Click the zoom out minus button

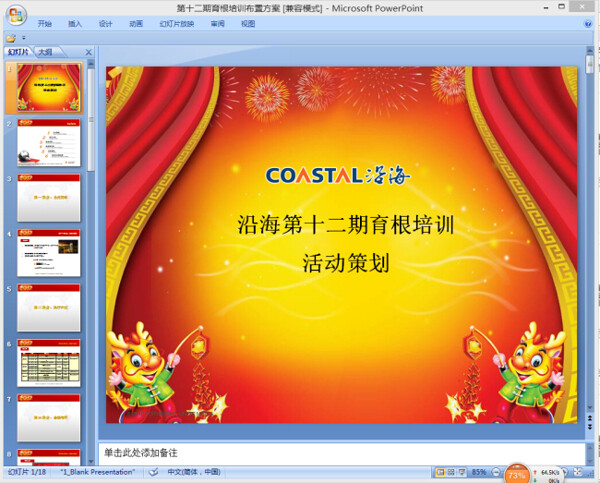pos(496,472)
